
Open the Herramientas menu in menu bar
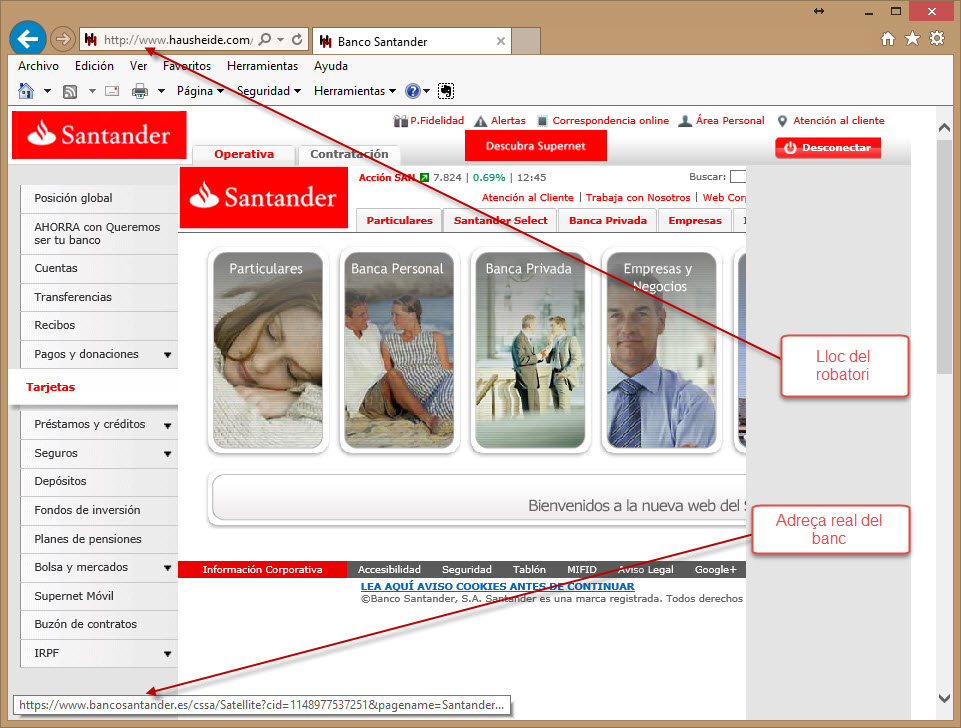click(x=262, y=66)
